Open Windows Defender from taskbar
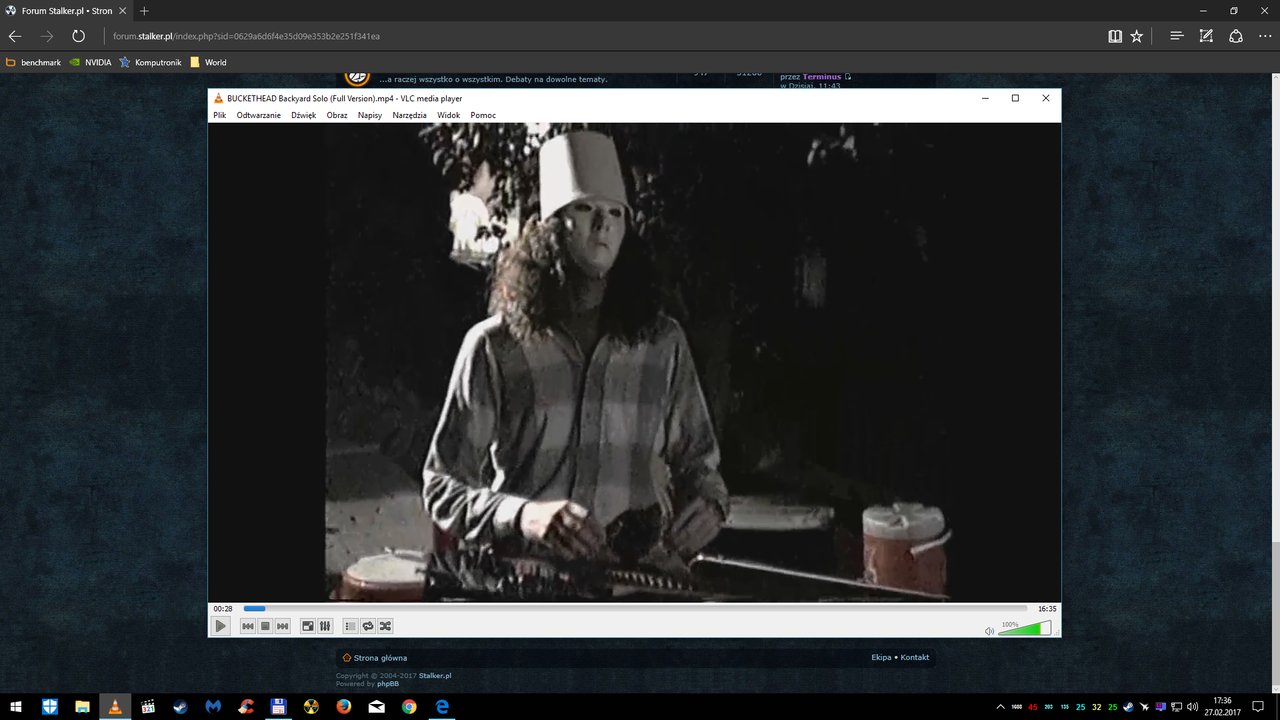The image size is (1280, 720). click(50, 706)
